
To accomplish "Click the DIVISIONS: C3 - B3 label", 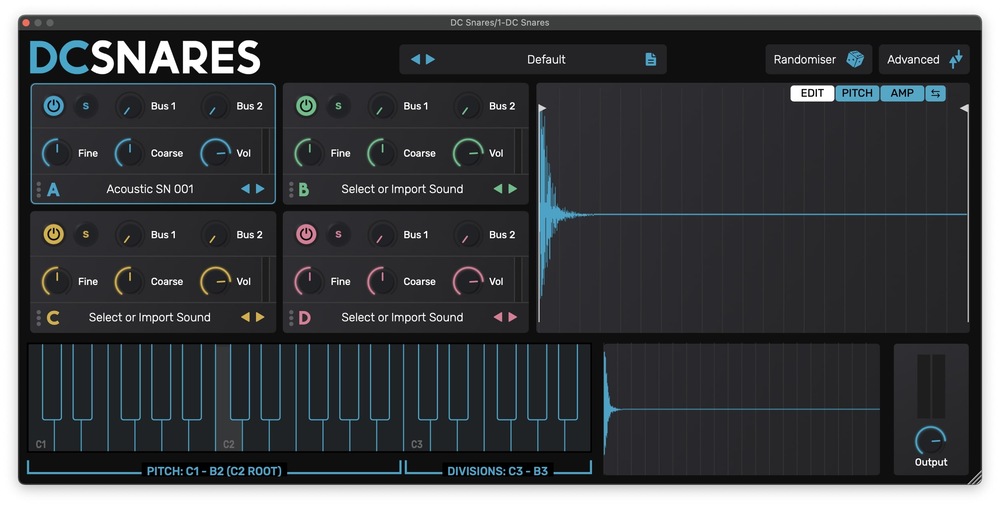I will click(497, 471).
